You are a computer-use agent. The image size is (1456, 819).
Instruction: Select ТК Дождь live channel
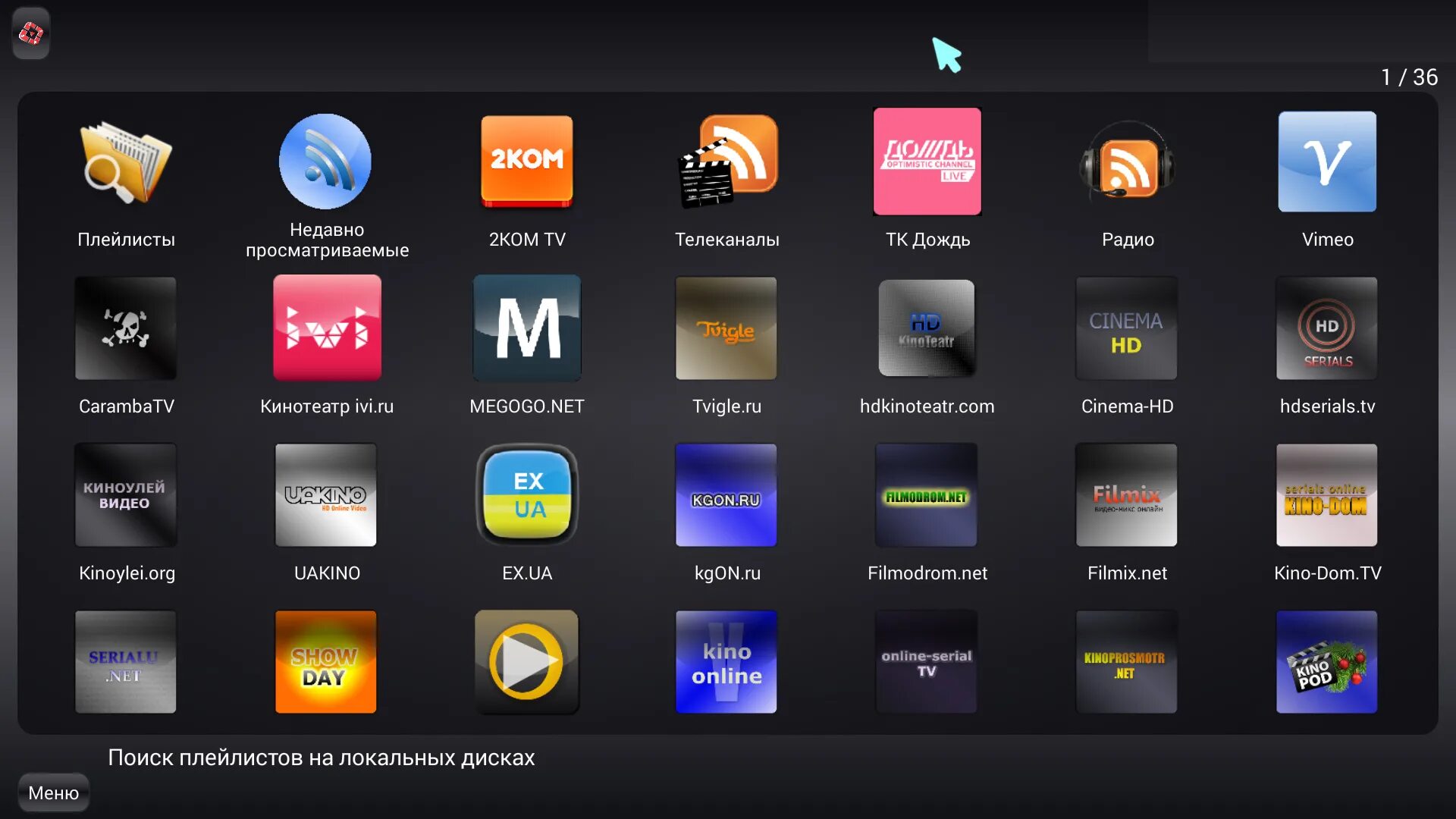927,162
